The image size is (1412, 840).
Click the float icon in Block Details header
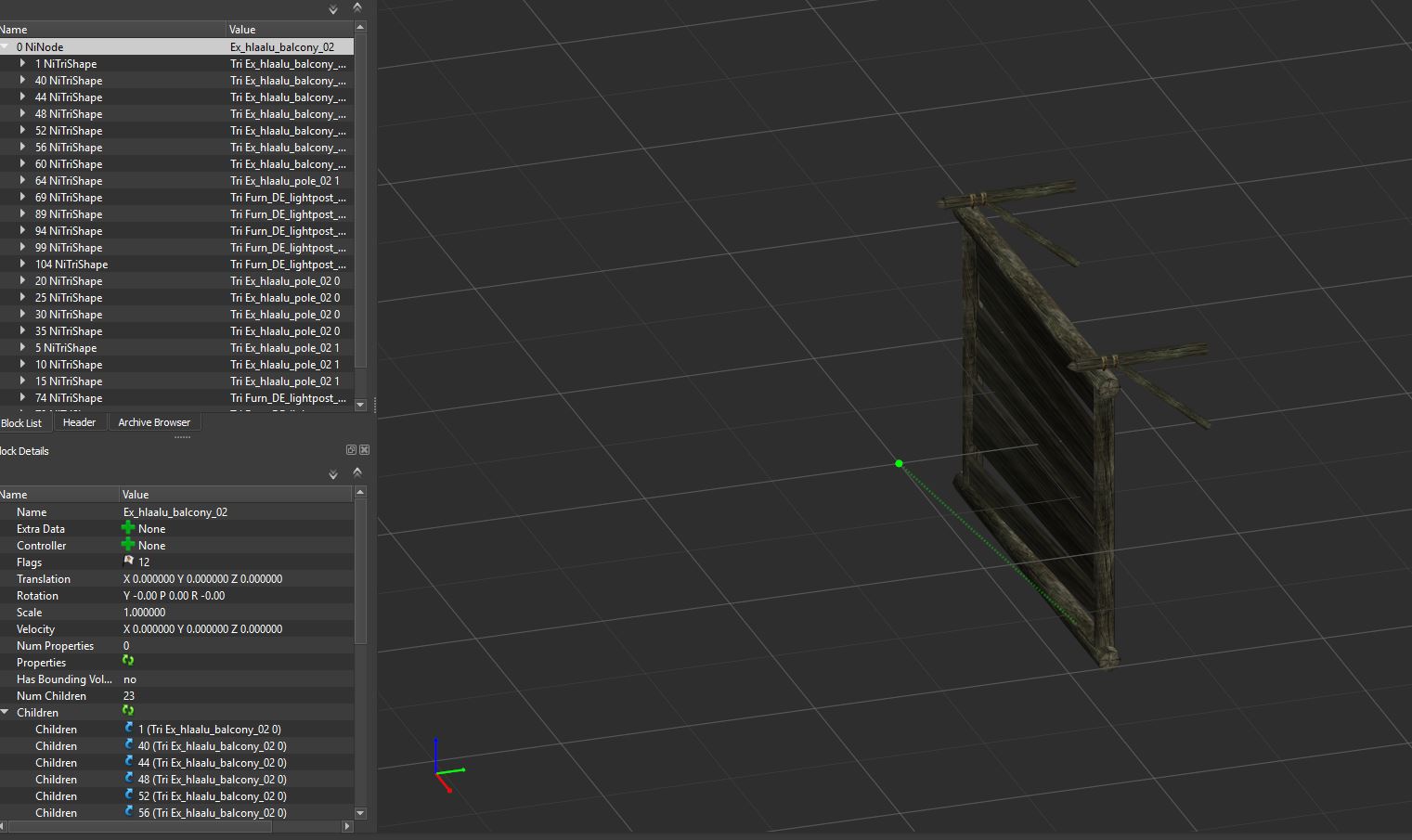click(x=351, y=450)
